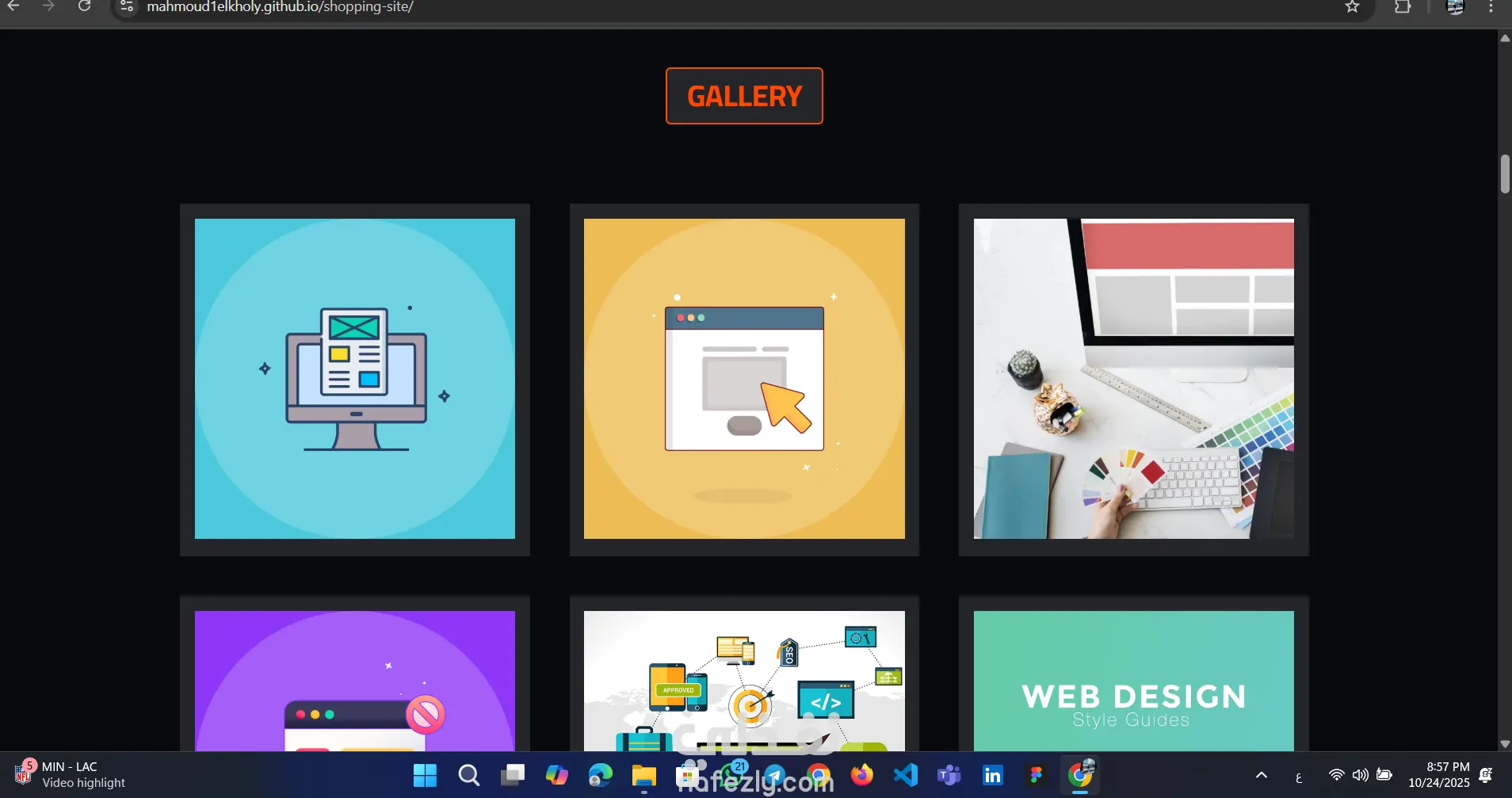Open the SEO network diagram gallery image
Viewport: 1512px width, 798px height.
tap(744, 681)
